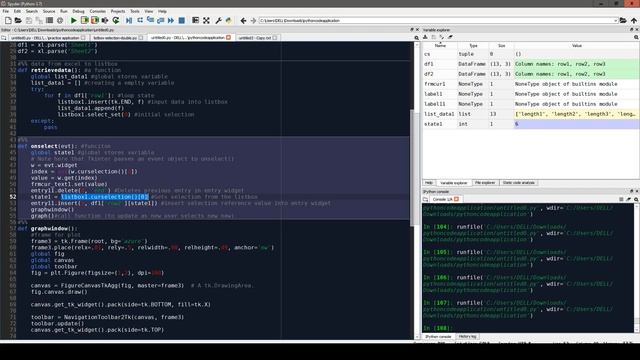
Task: Open the Projects menu
Action: coord(118,11)
